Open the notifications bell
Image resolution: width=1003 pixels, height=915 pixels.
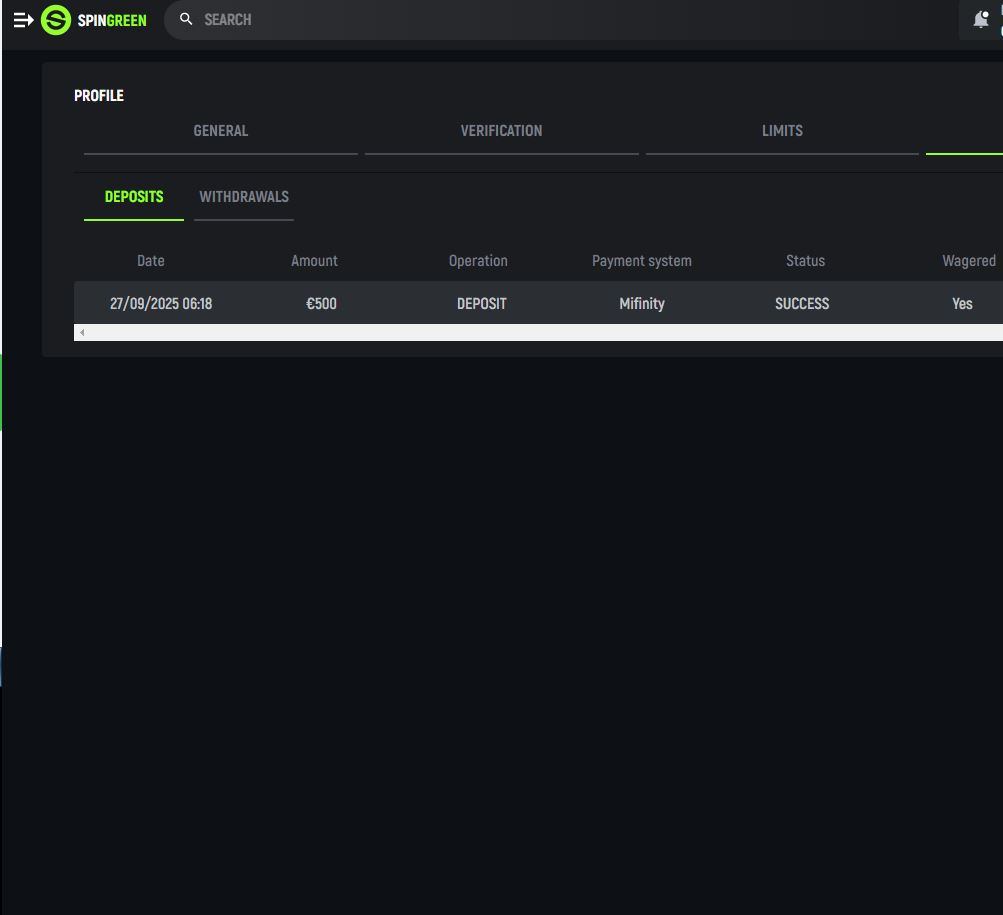coord(981,20)
